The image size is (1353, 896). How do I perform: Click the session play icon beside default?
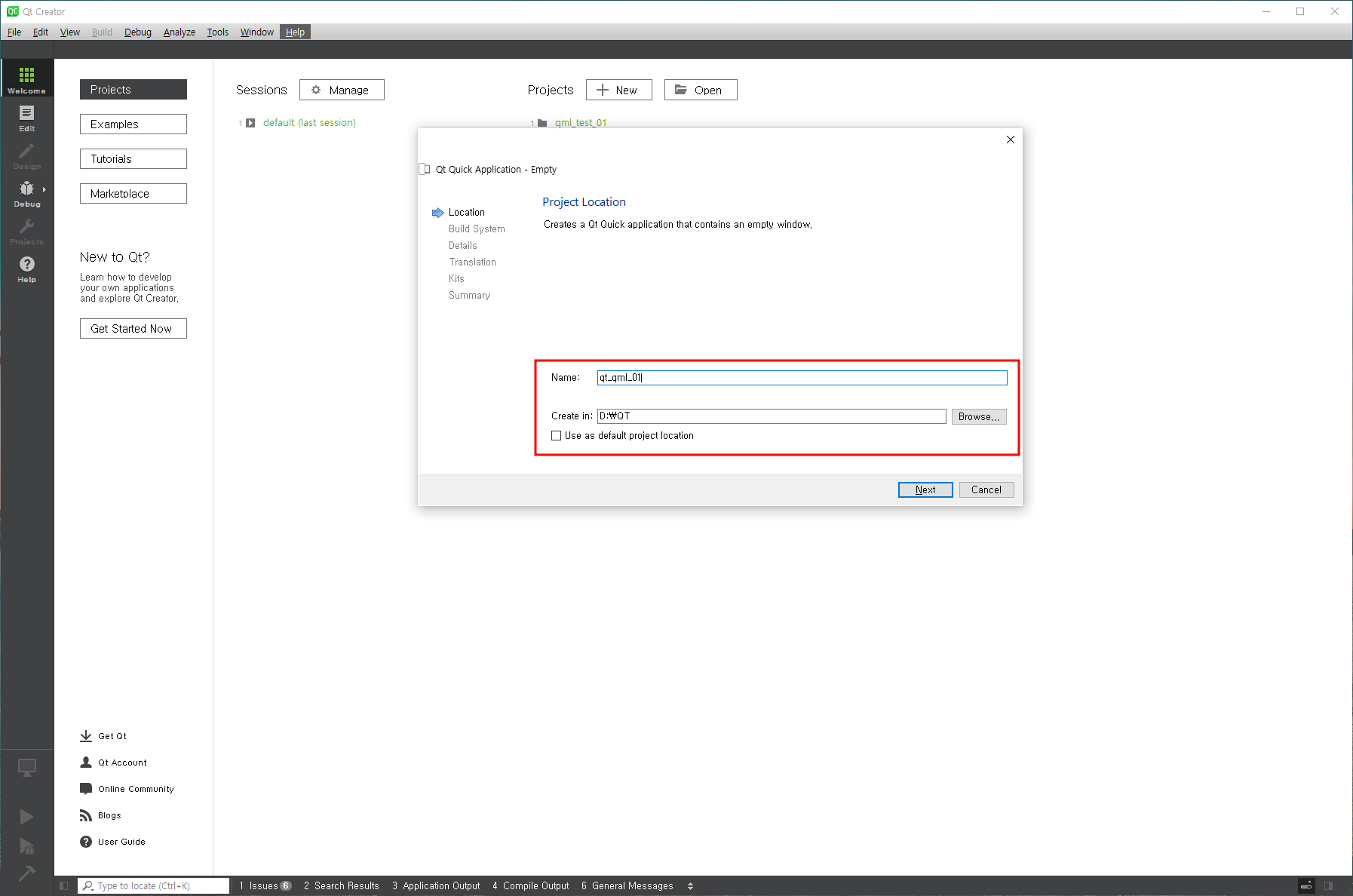pos(250,123)
